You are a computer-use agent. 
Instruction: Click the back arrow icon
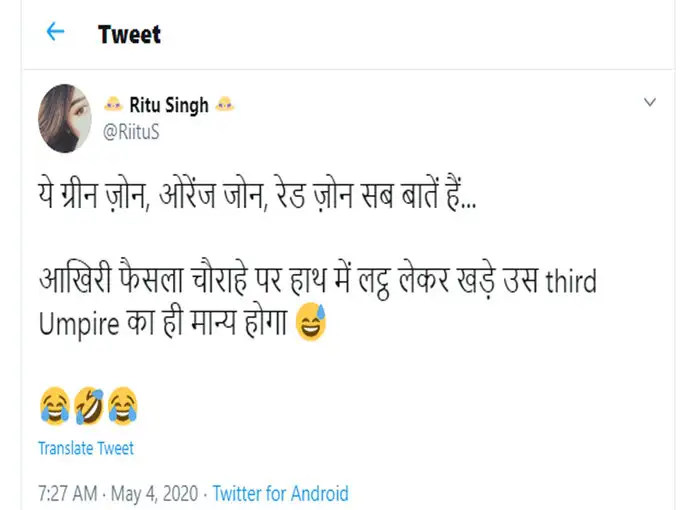[55, 32]
